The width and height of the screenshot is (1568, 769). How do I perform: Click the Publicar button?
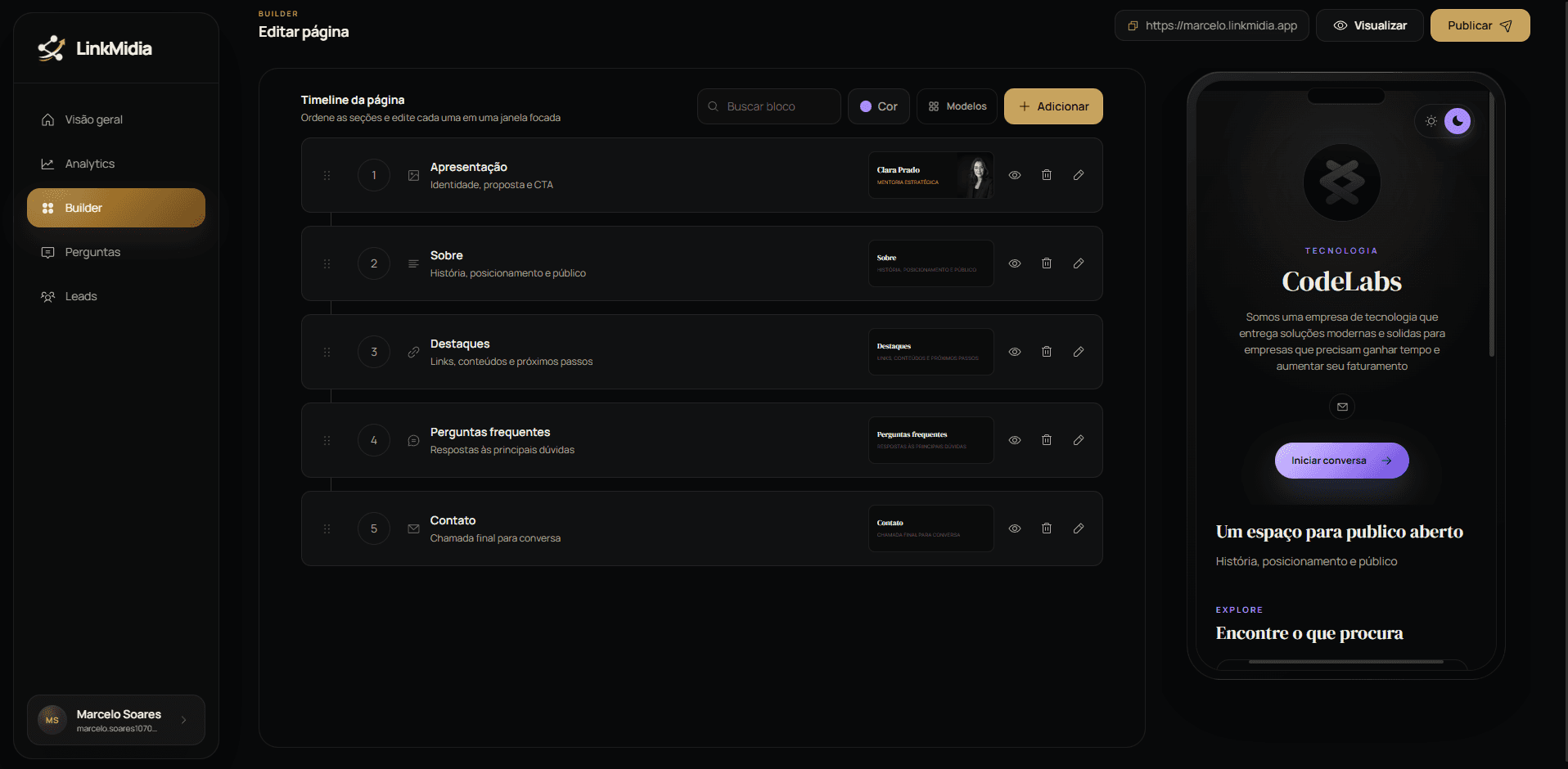coord(1480,25)
